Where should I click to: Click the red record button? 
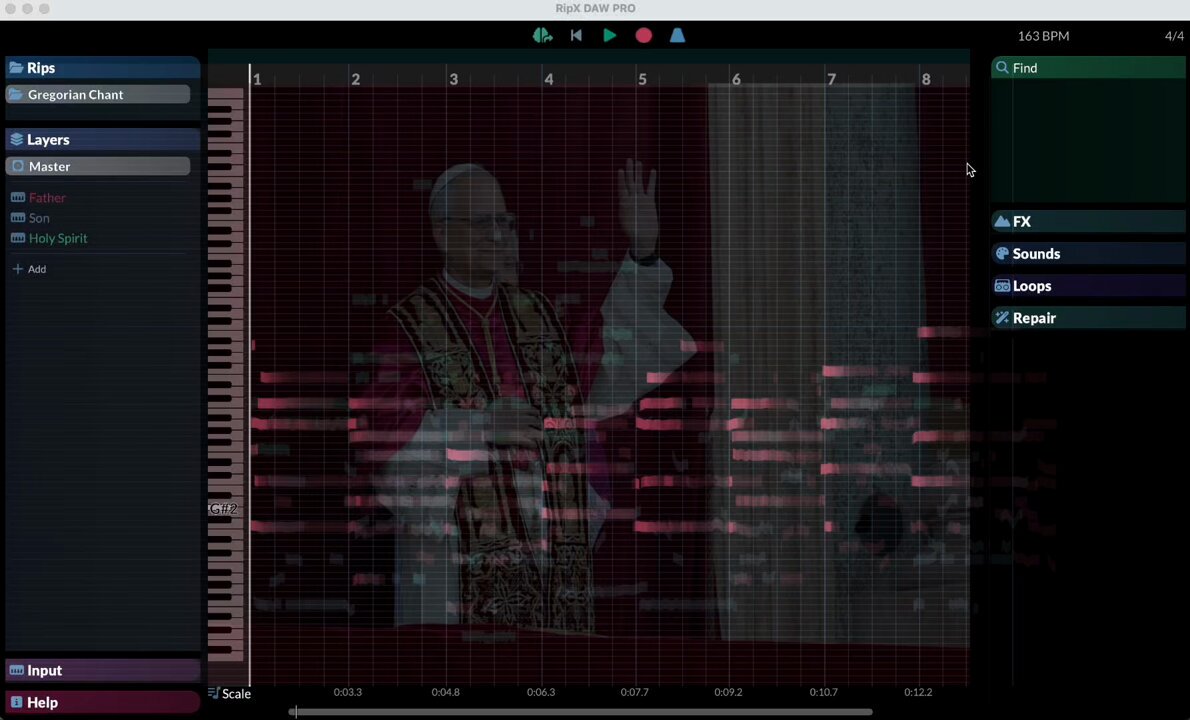pyautogui.click(x=644, y=36)
